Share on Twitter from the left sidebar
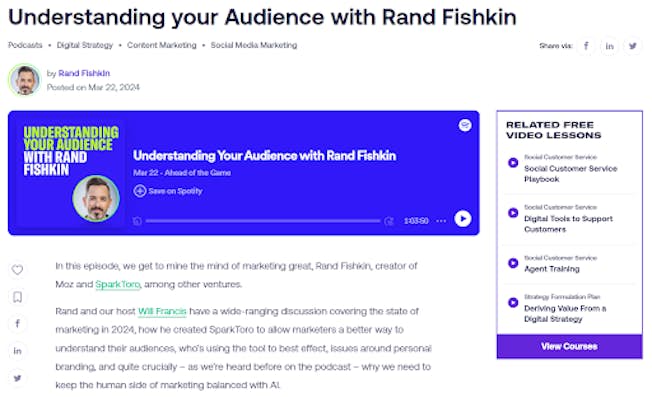652x397 pixels. (x=17, y=378)
